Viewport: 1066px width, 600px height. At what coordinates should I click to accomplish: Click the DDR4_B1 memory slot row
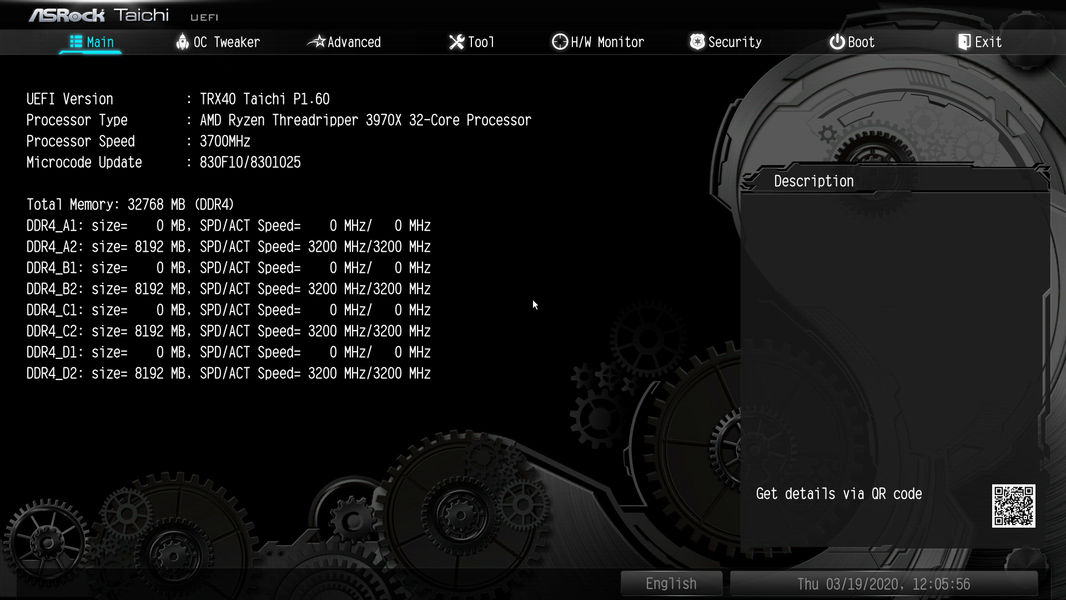tap(228, 268)
